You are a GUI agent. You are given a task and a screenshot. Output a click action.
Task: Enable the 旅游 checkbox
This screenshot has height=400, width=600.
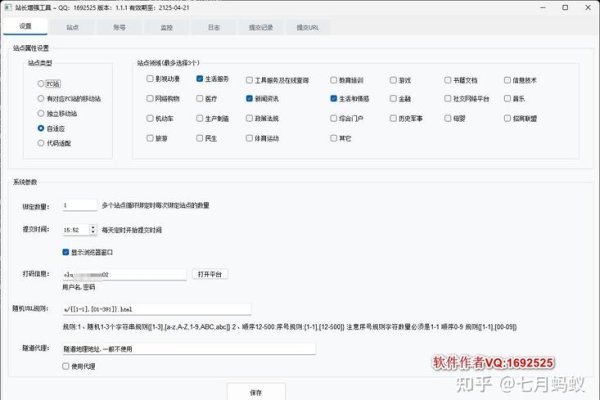[150, 138]
